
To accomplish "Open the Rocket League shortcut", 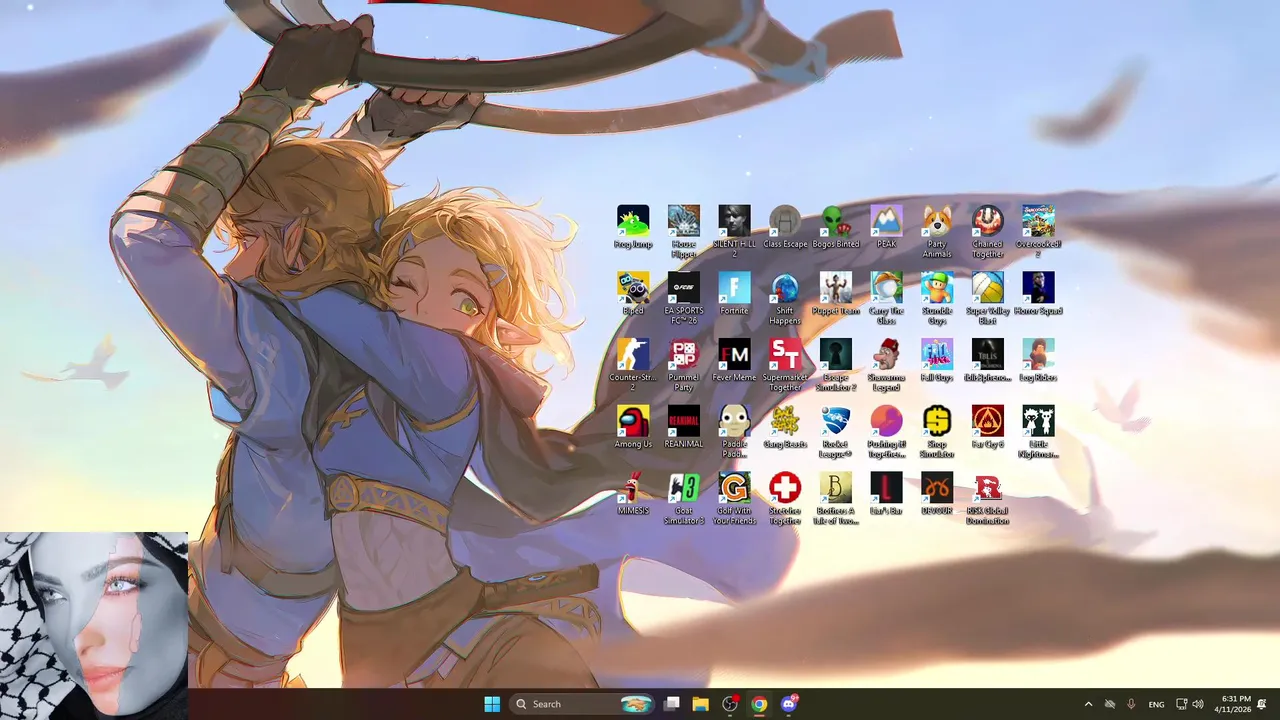I will (836, 433).
